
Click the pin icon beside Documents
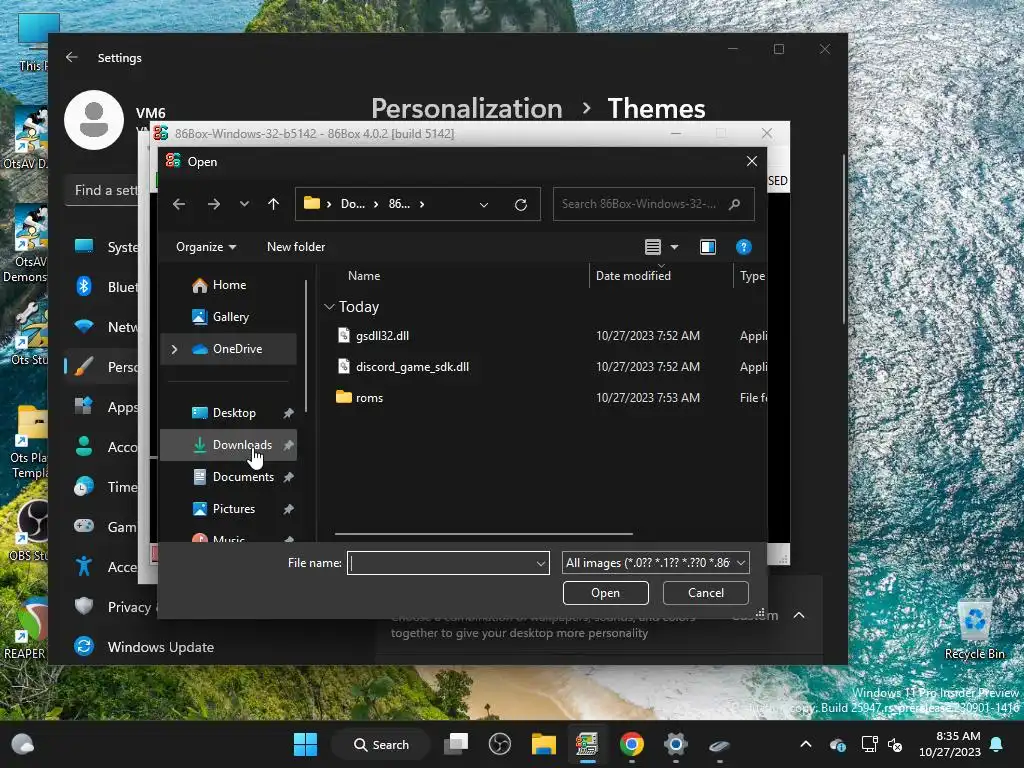pyautogui.click(x=288, y=477)
